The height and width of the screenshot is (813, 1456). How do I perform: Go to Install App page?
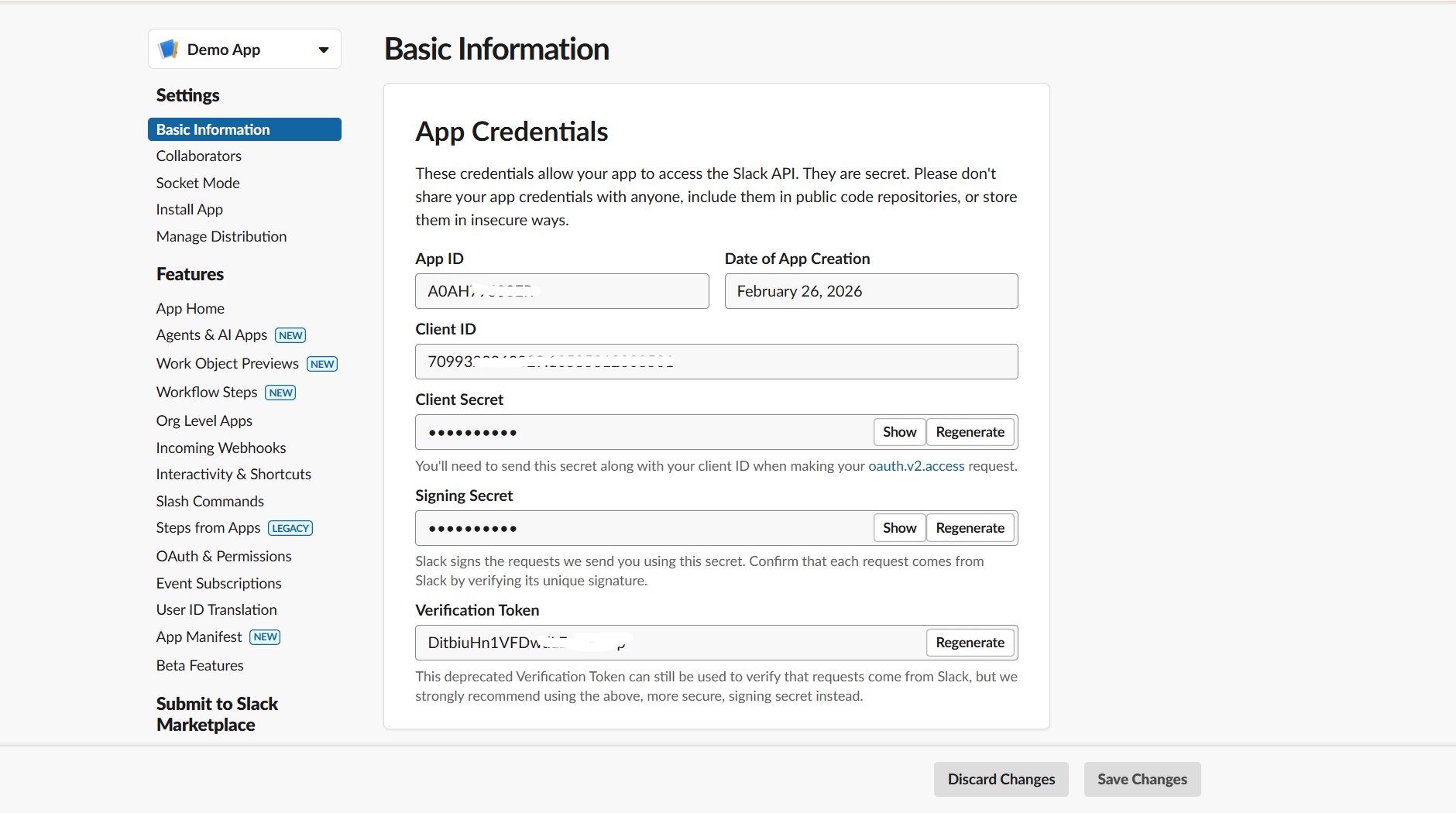189,209
